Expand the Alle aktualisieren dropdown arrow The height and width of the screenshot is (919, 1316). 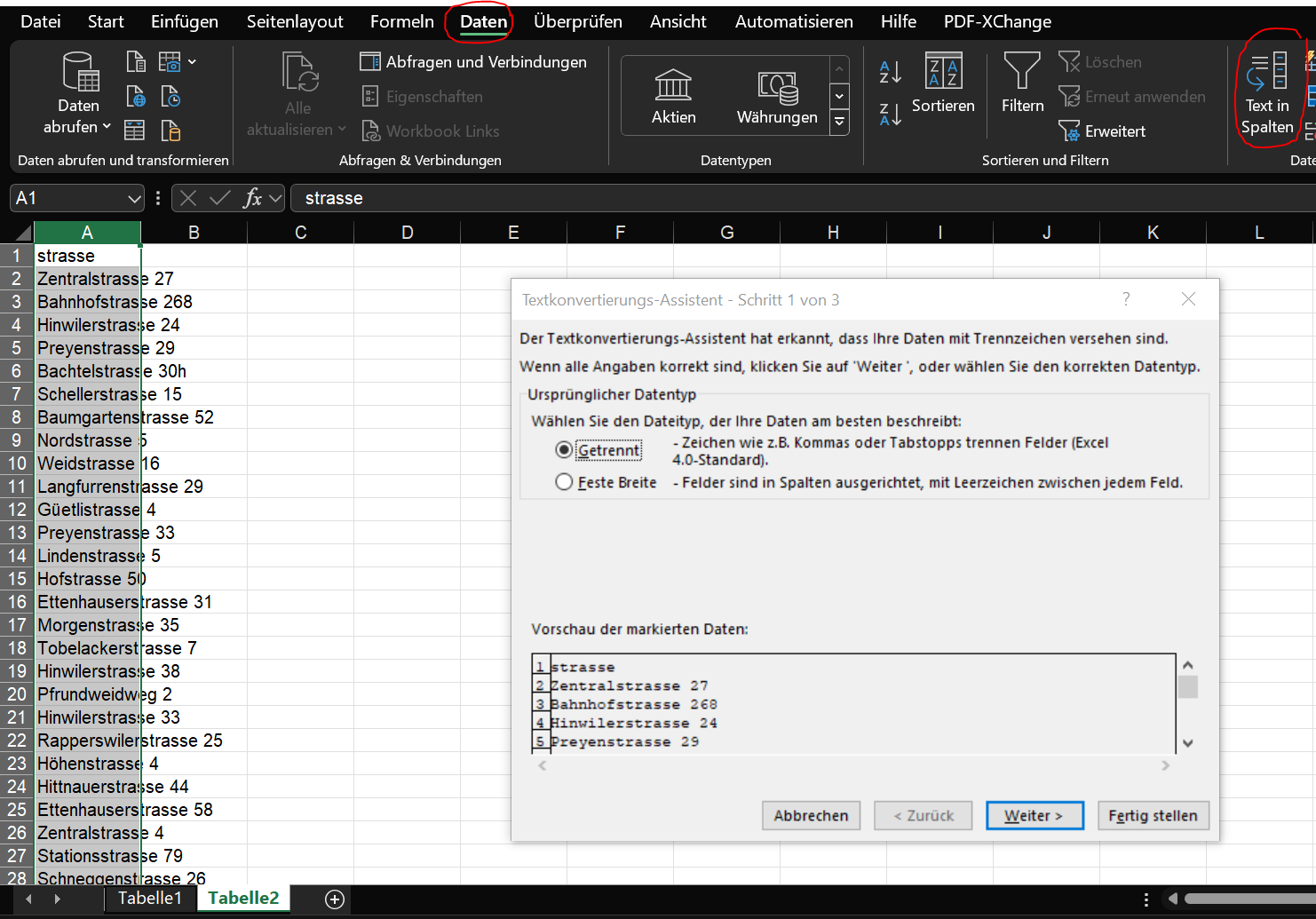tap(342, 130)
